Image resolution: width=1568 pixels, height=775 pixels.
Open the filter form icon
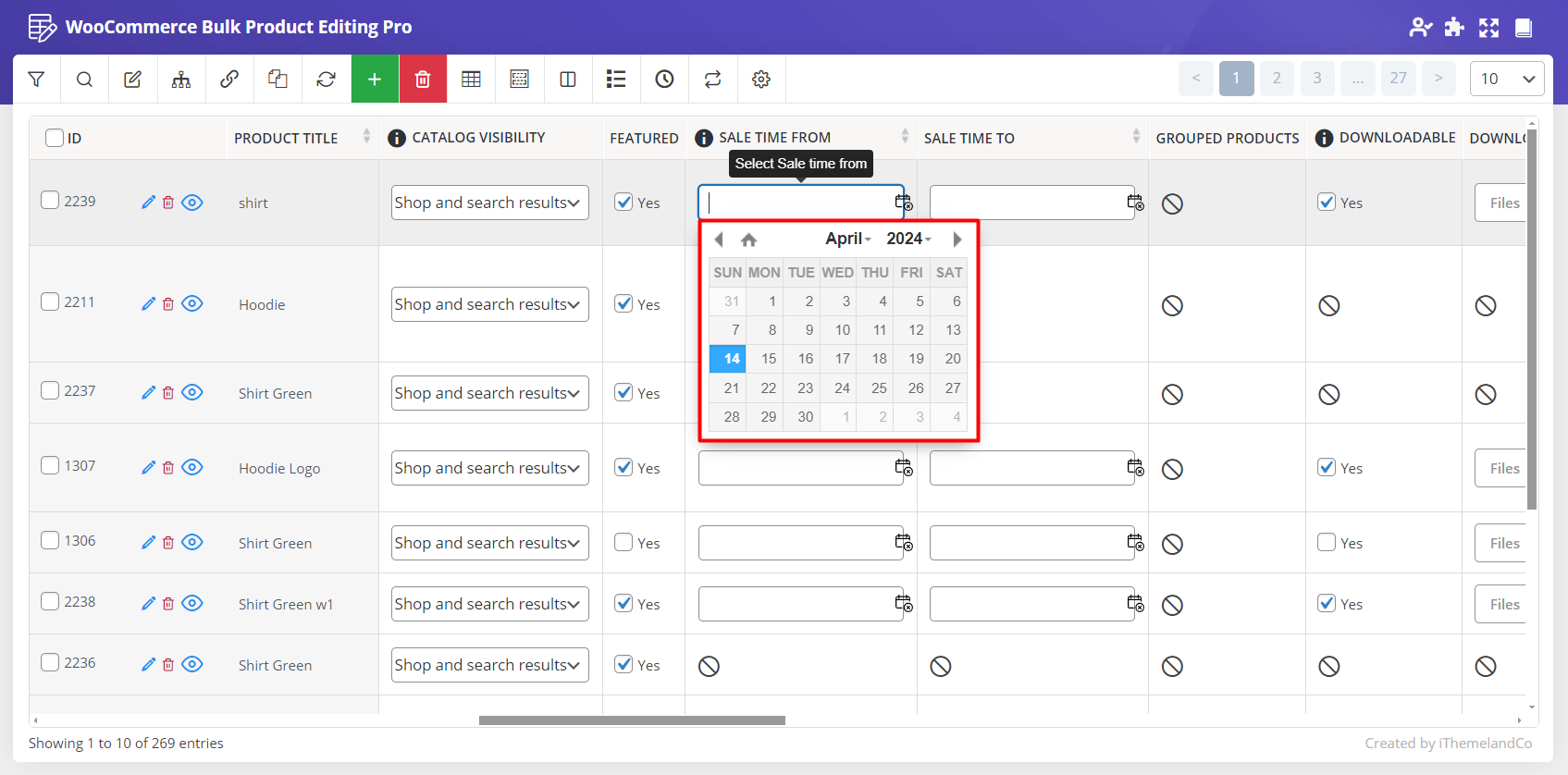(x=36, y=80)
